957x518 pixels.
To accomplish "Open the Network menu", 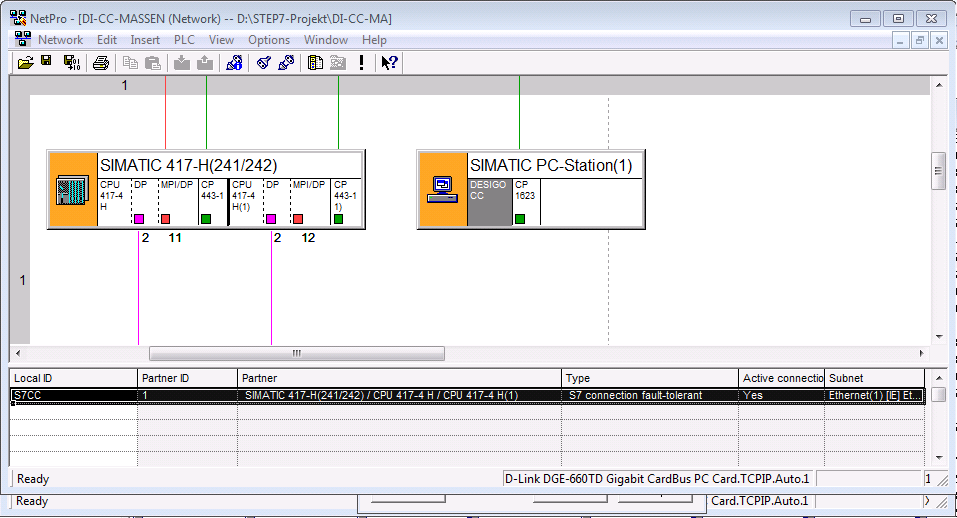I will 60,40.
